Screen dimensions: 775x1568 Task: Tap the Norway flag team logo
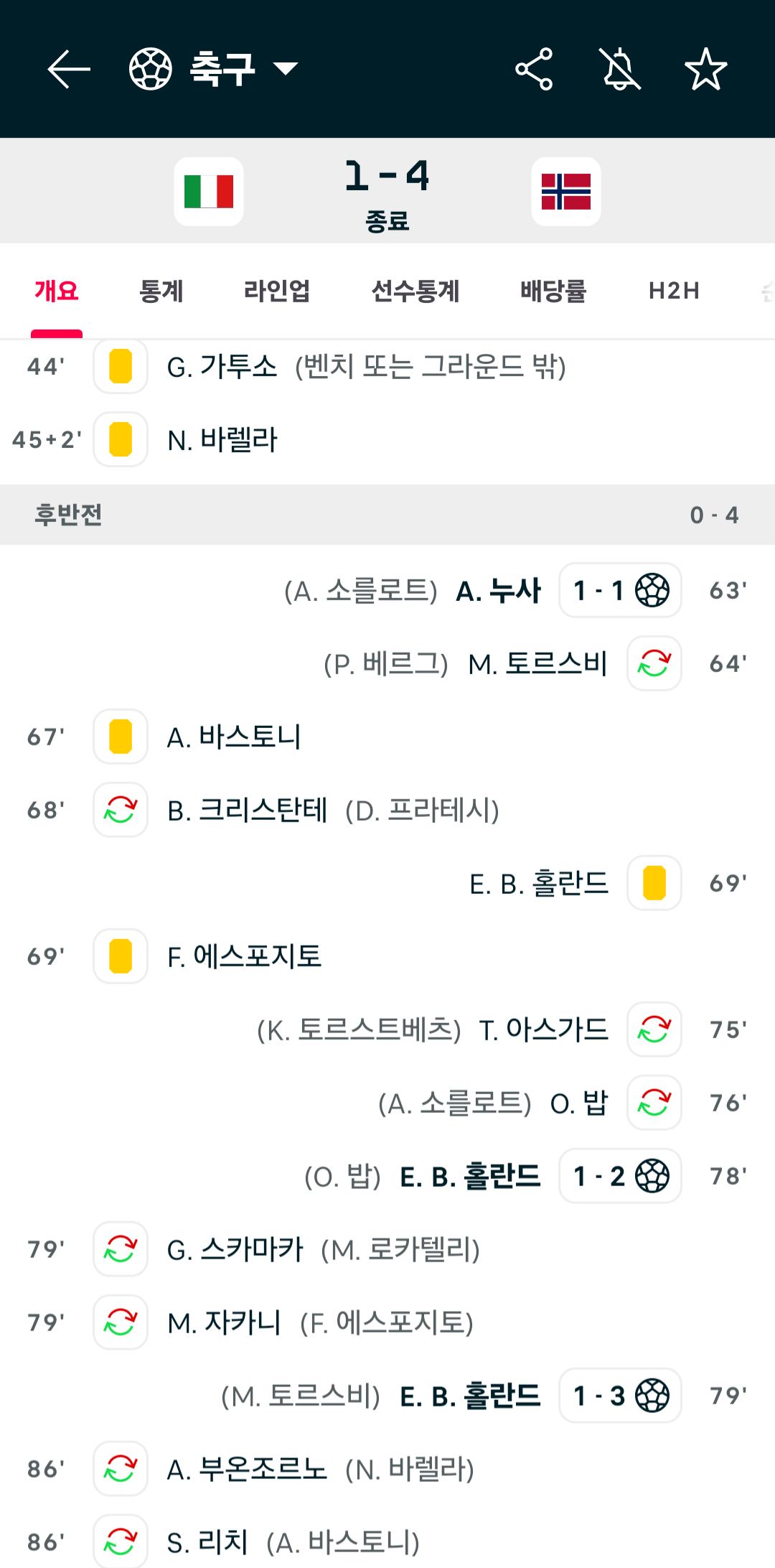point(566,192)
